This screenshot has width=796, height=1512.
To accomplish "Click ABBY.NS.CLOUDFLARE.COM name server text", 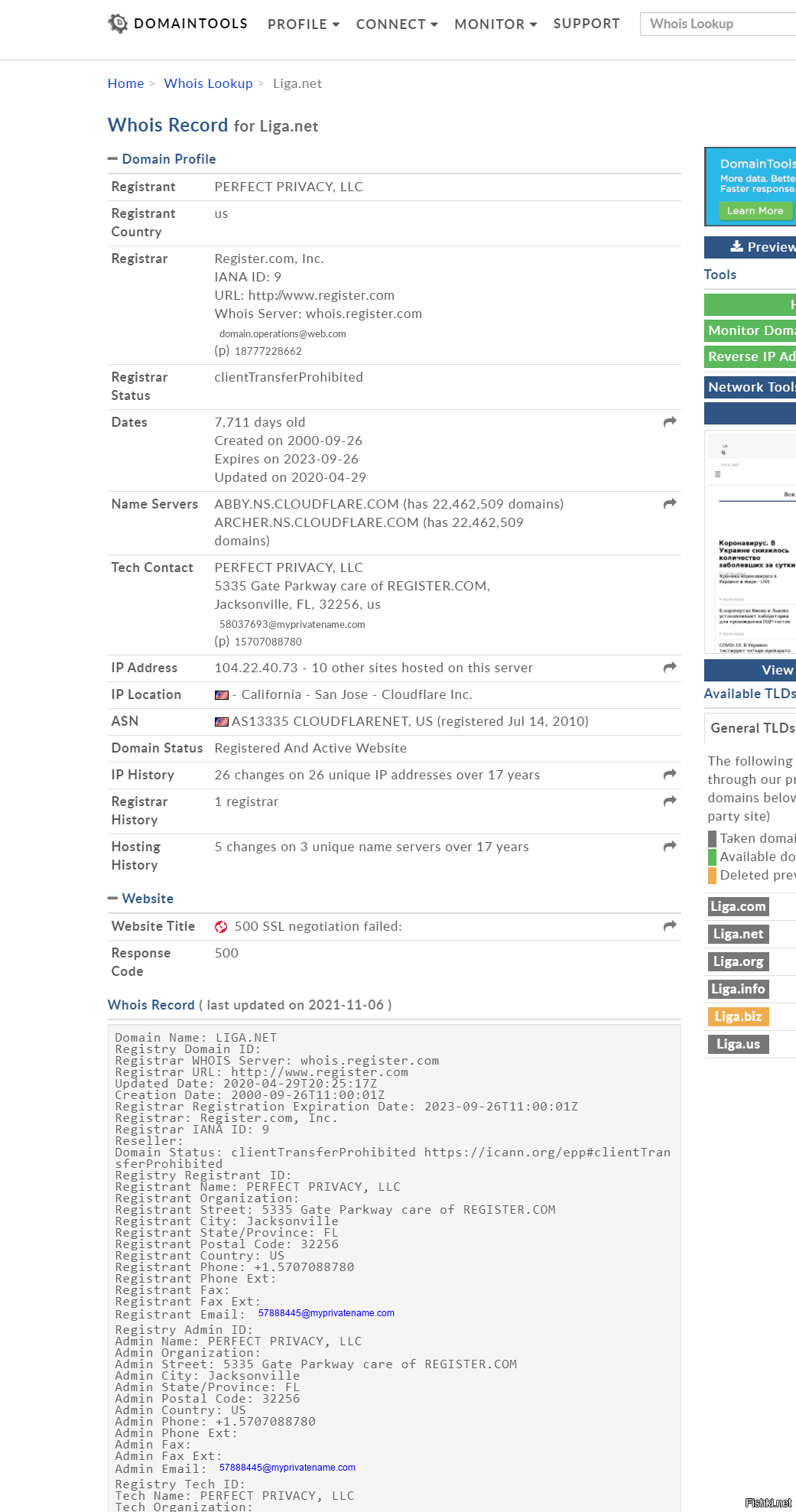I will pyautogui.click(x=307, y=504).
